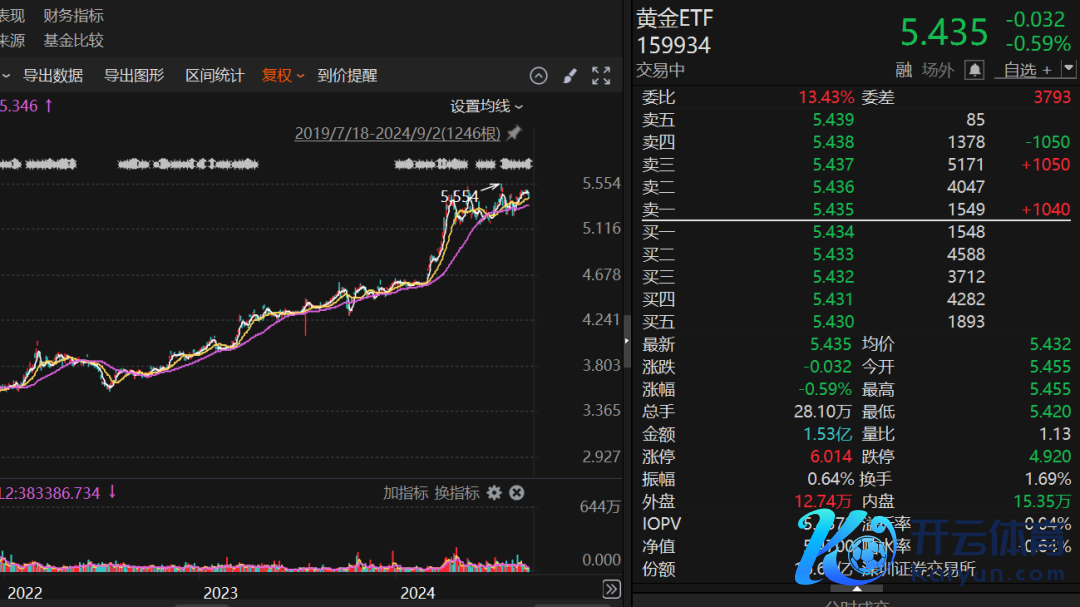Click the pin icon beside date range
1080x607 pixels.
(514, 133)
